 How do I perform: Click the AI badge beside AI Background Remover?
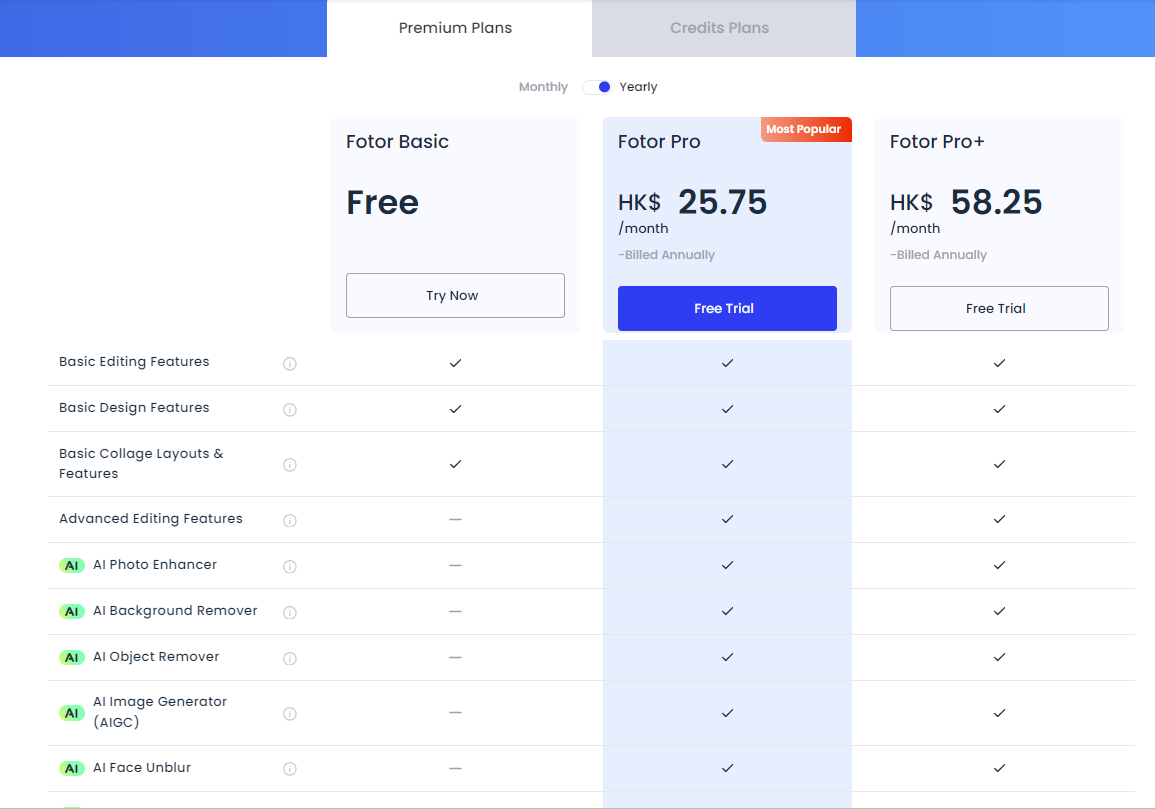(71, 612)
